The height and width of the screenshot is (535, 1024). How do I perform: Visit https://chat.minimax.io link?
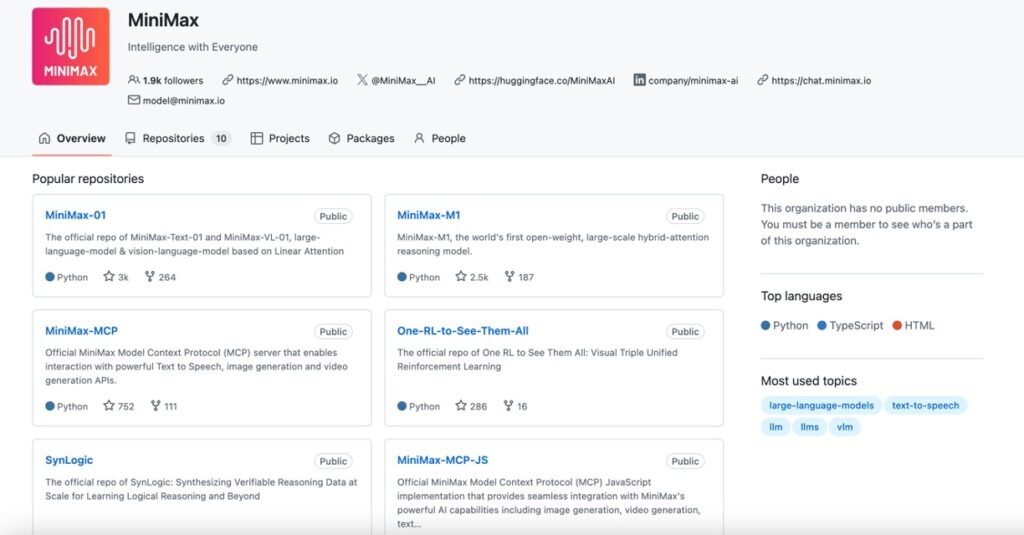point(821,80)
